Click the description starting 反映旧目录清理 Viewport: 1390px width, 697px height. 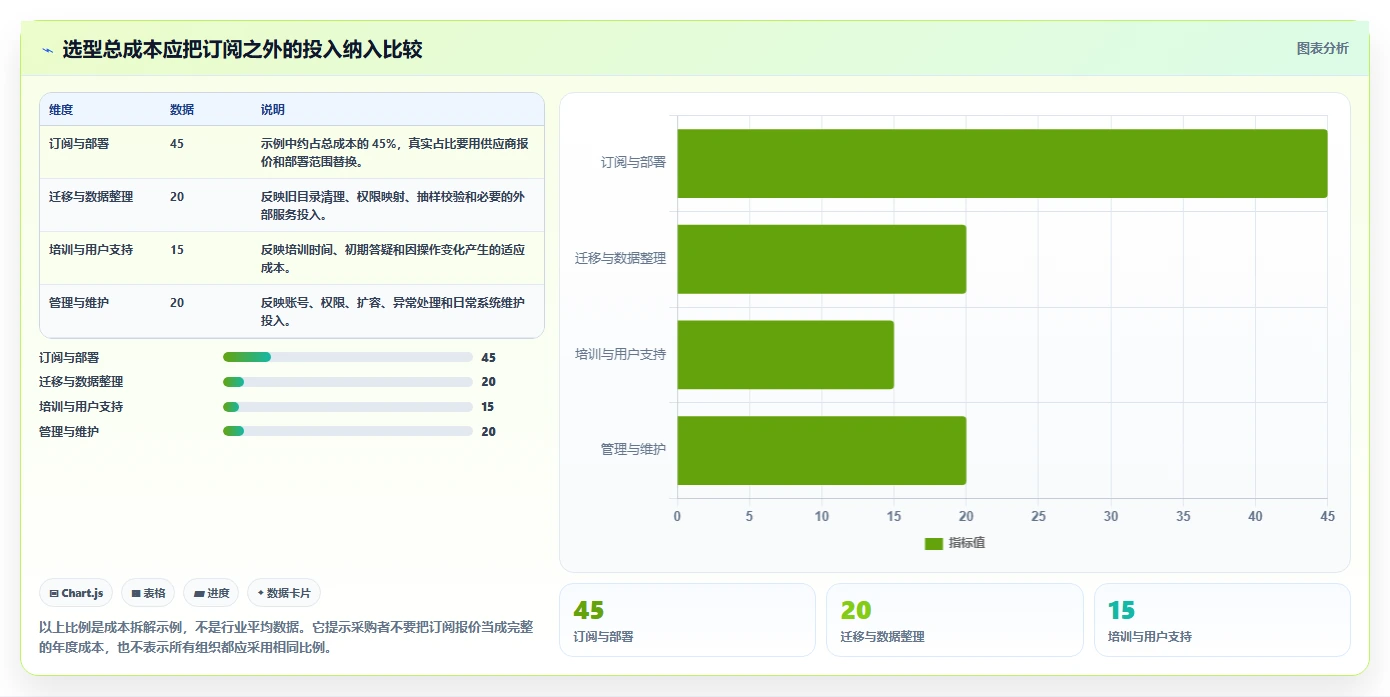[x=393, y=205]
